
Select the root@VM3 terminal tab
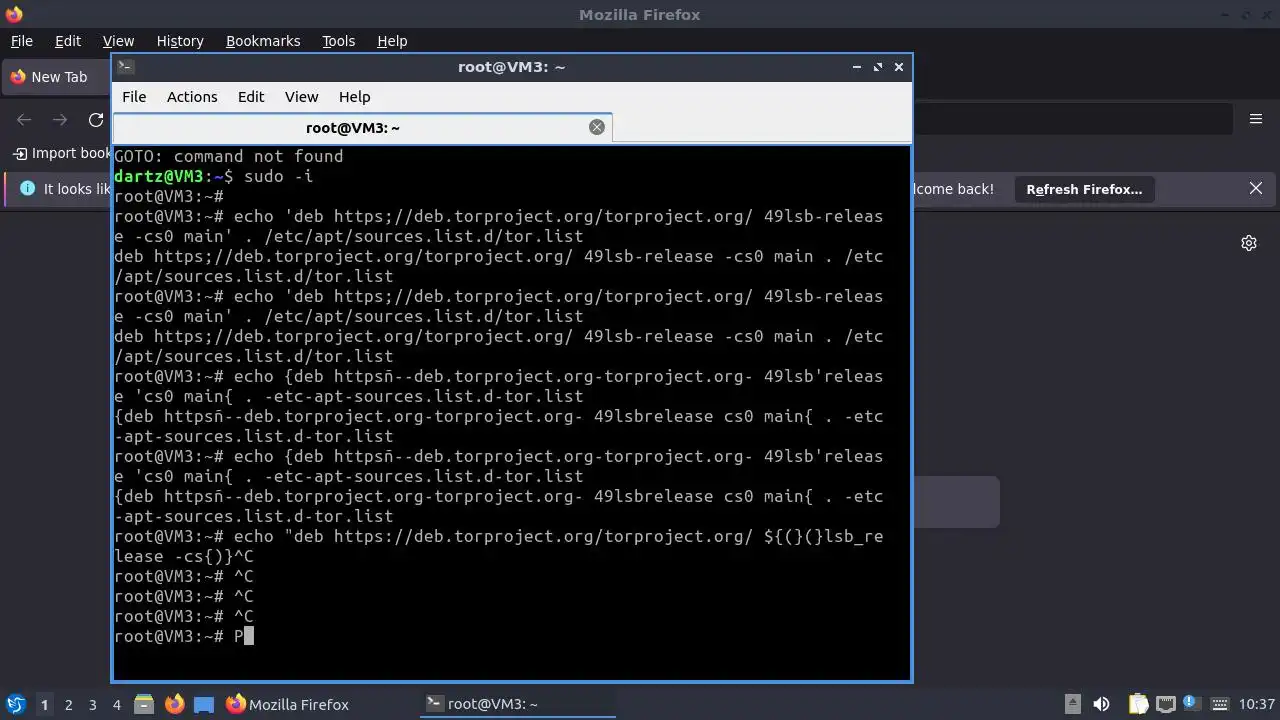pyautogui.click(x=362, y=127)
